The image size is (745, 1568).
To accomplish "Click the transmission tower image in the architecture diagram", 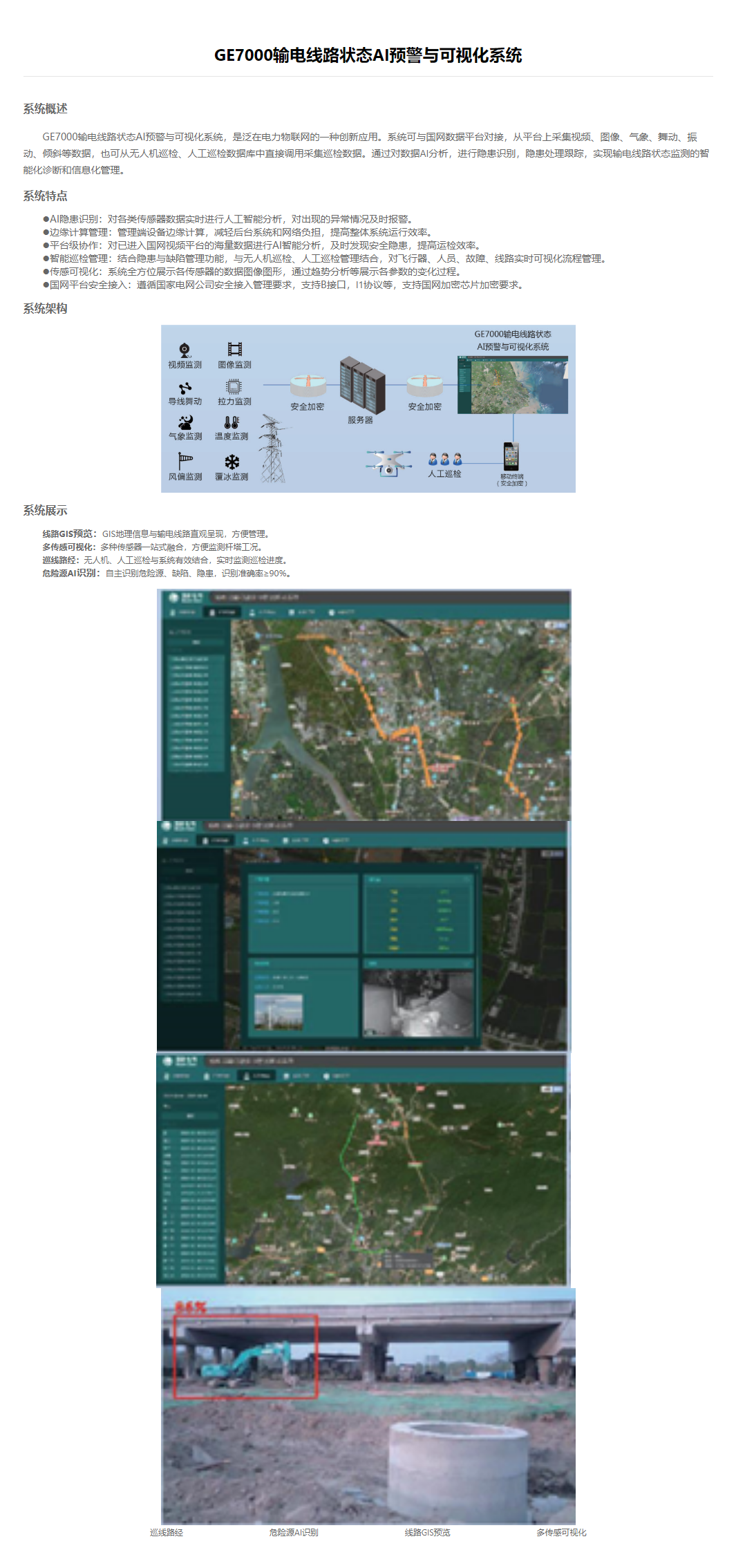I will coord(273,448).
